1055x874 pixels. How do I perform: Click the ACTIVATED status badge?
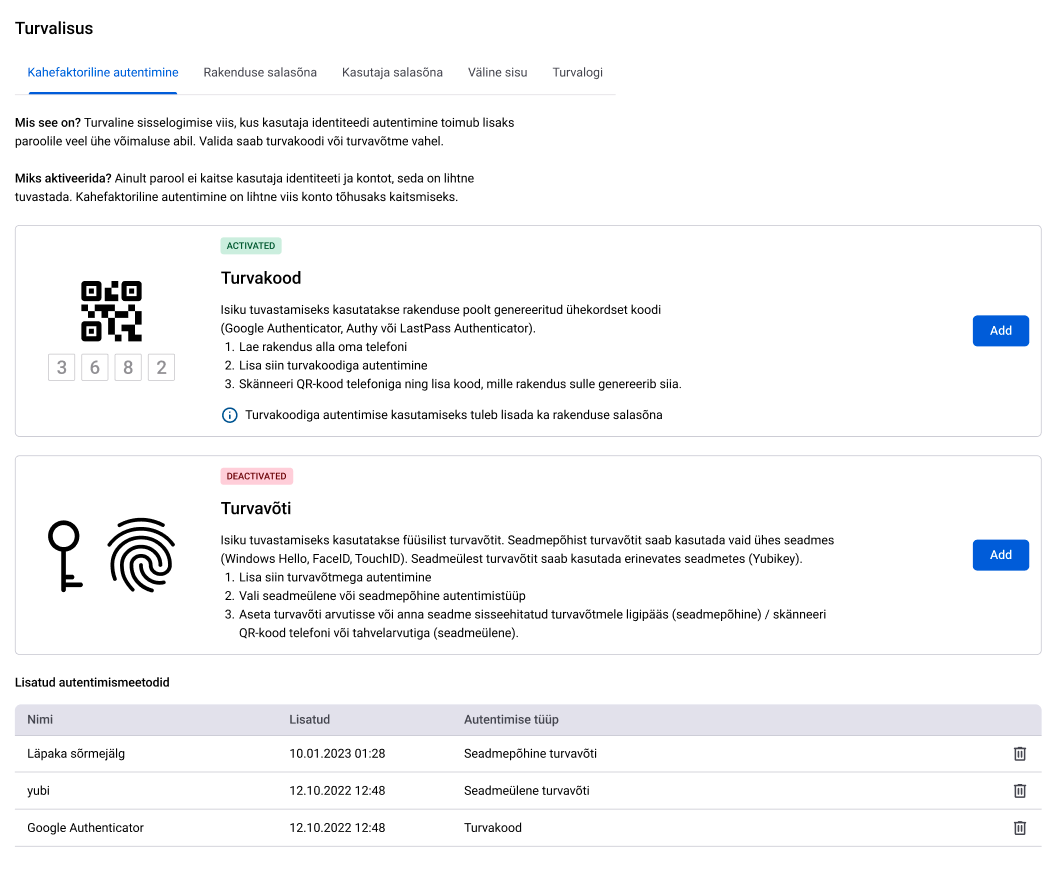click(251, 246)
